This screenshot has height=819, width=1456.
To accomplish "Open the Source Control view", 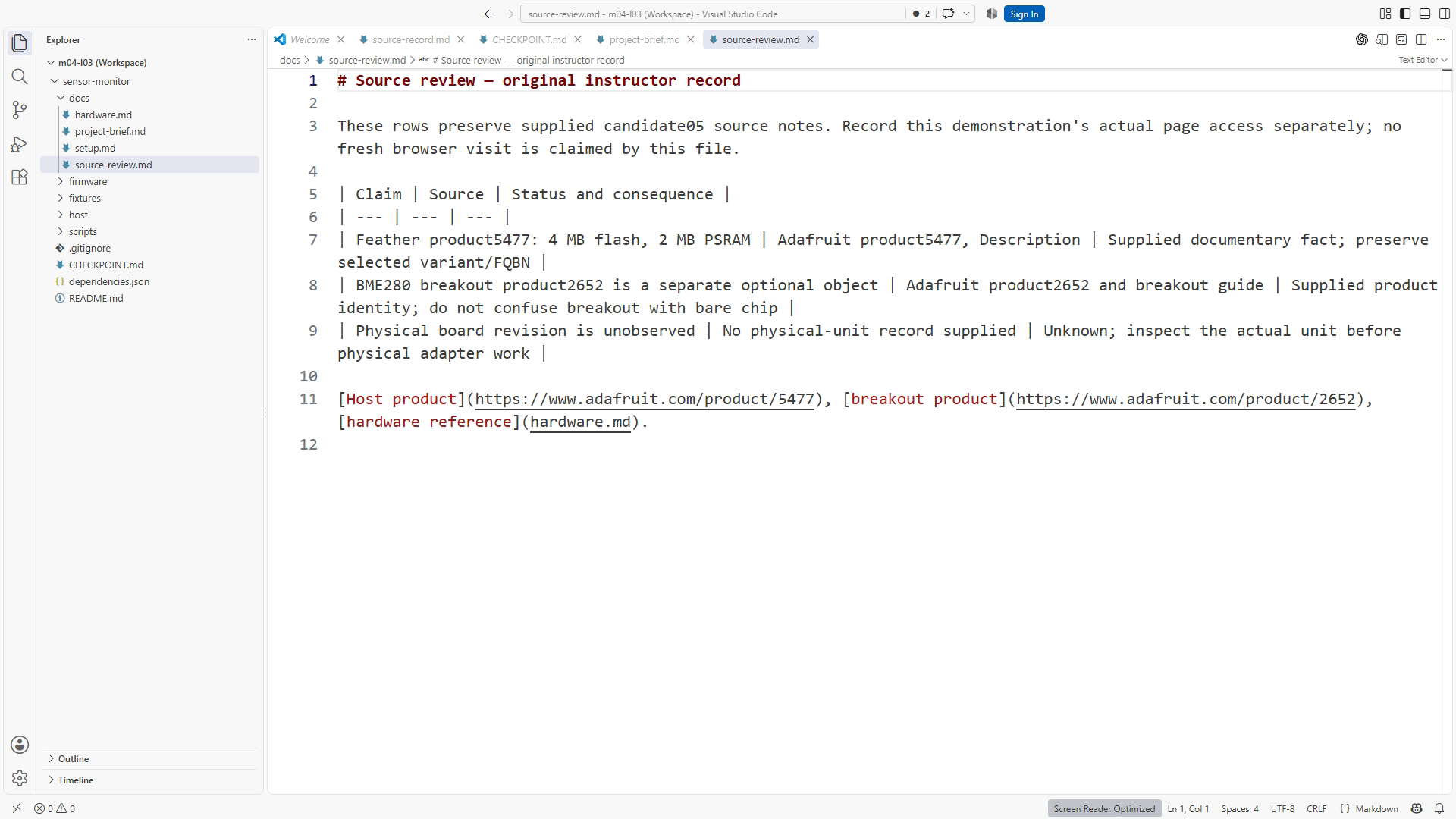I will click(20, 110).
